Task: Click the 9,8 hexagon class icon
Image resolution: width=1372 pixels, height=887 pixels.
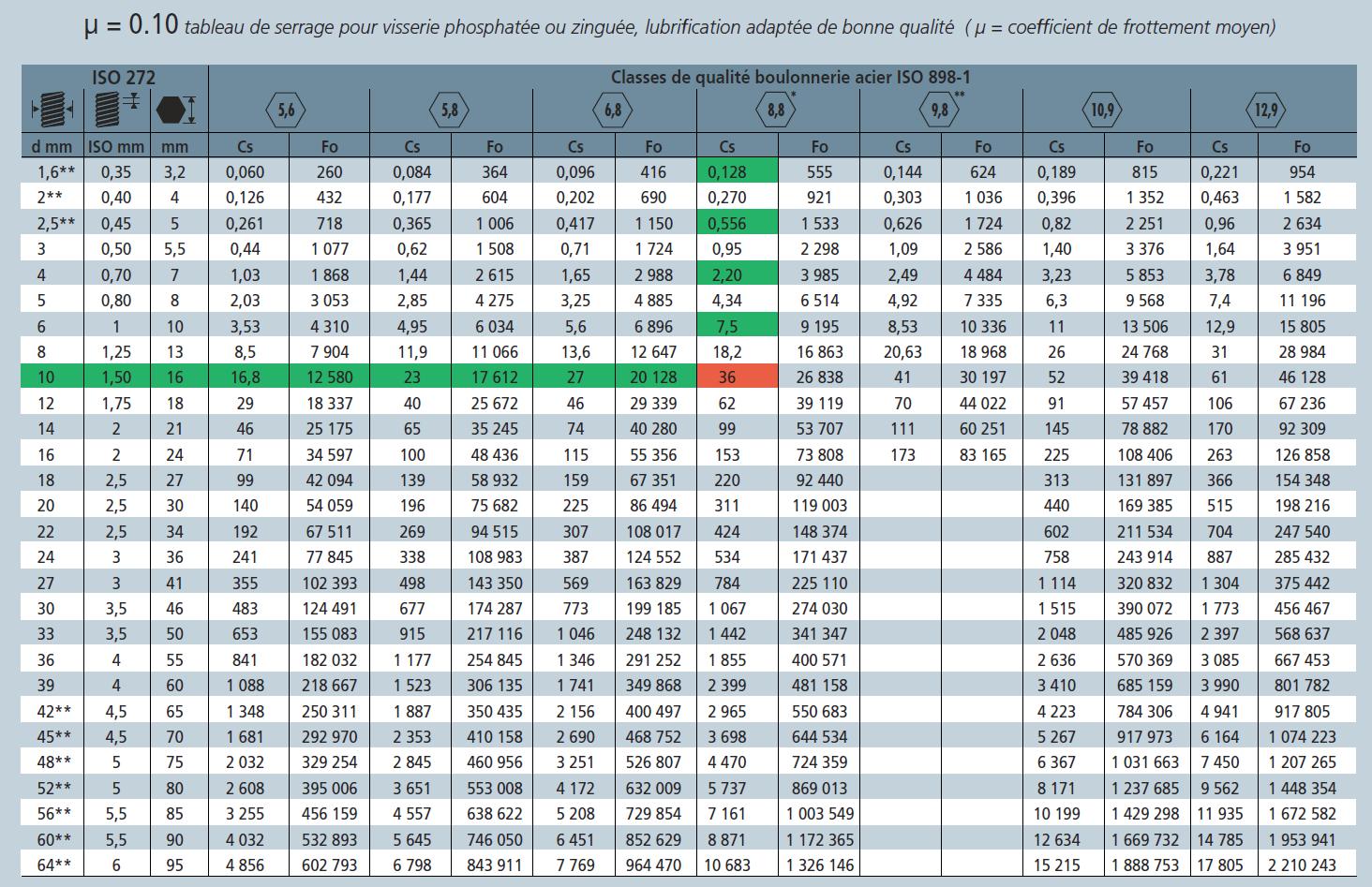Action: [940, 111]
